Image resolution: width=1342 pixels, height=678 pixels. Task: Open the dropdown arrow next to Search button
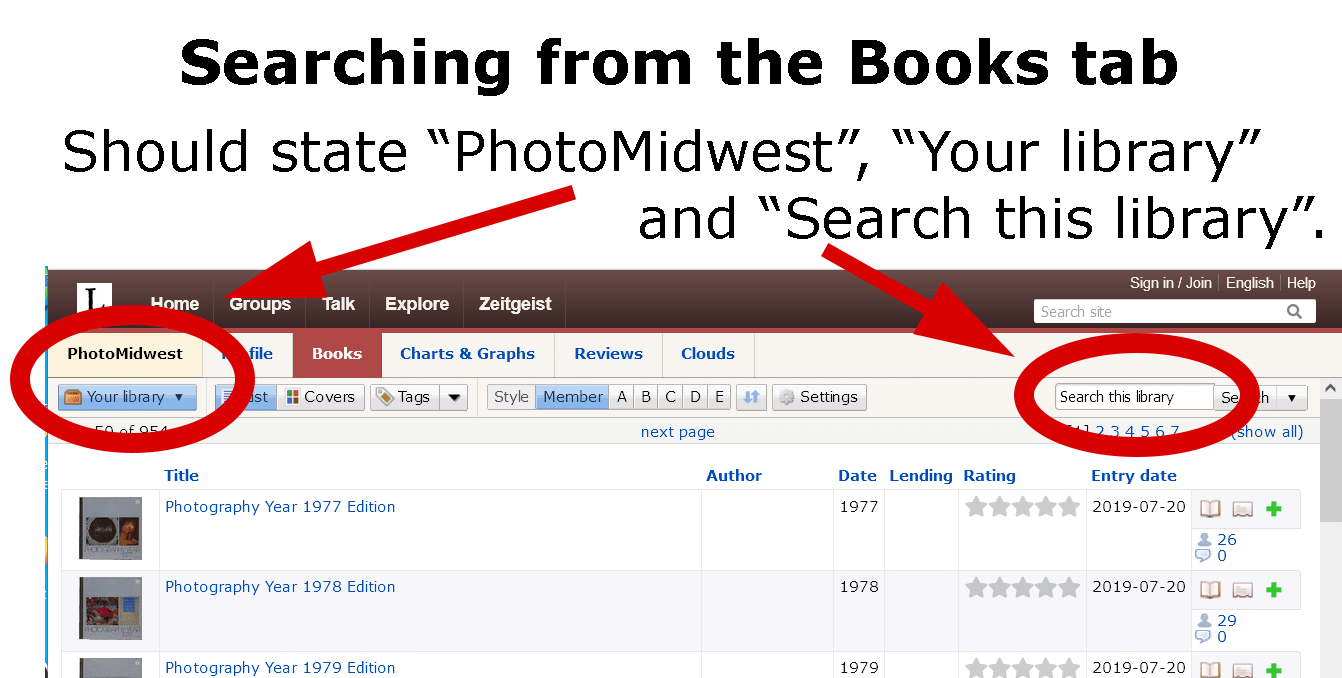click(1291, 397)
